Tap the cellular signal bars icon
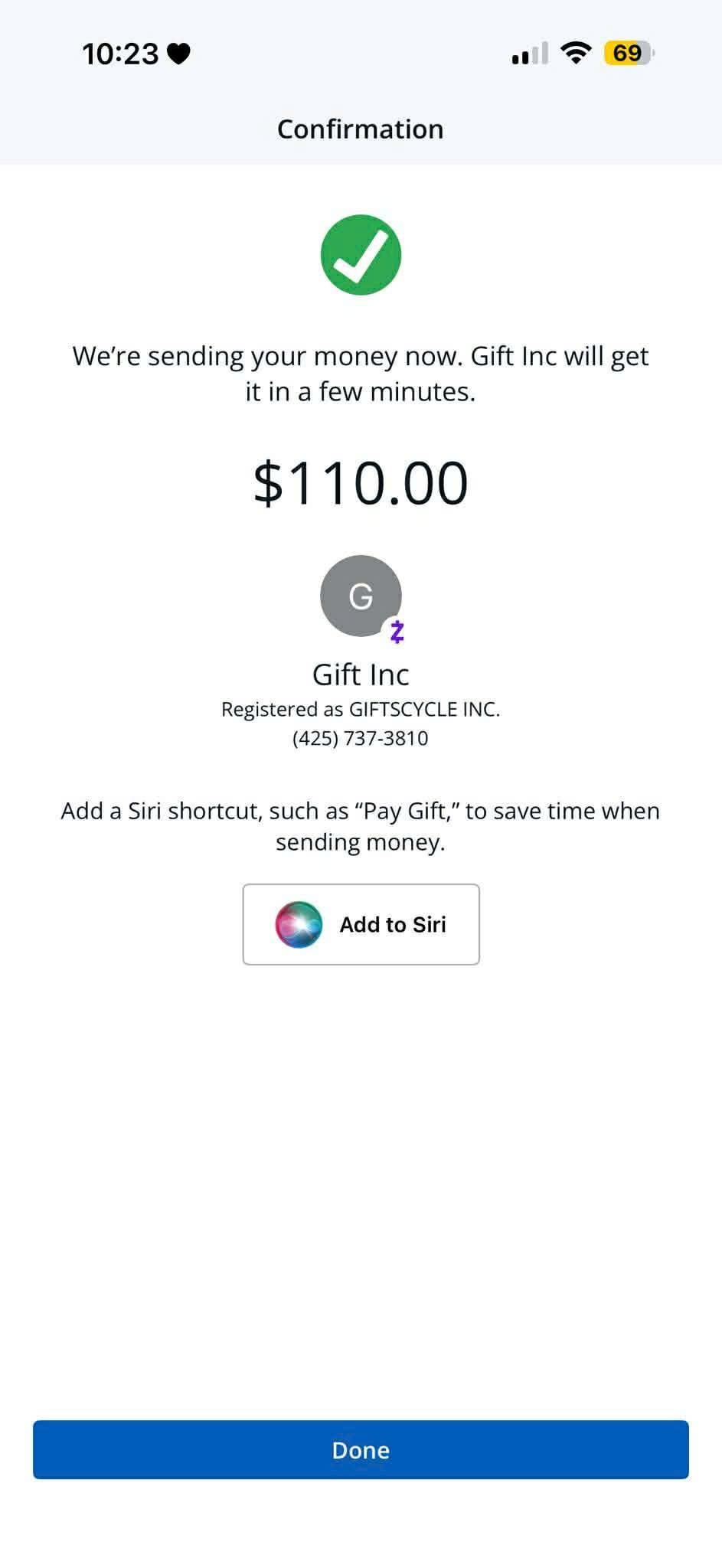Image resolution: width=722 pixels, height=1568 pixels. pos(530,54)
